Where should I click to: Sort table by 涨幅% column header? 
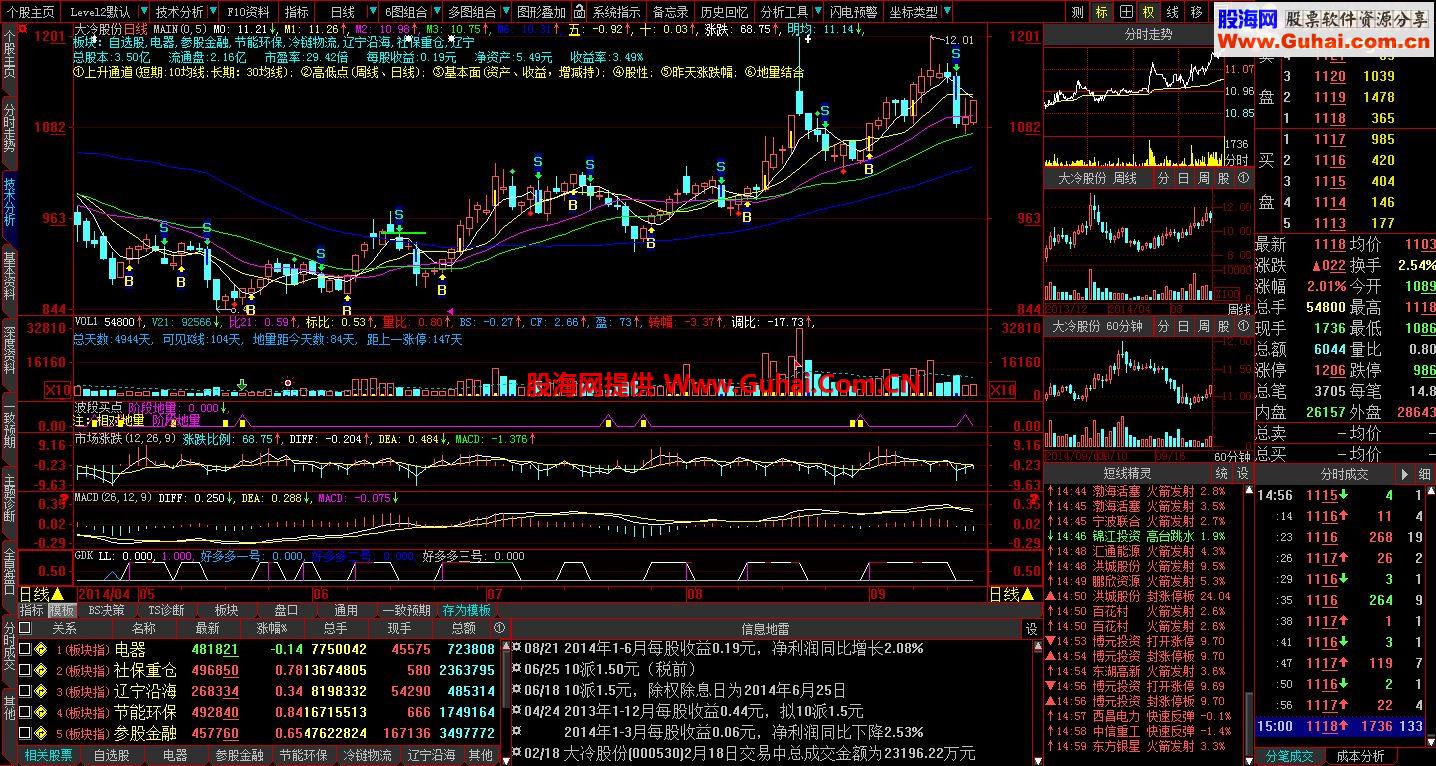tap(272, 629)
